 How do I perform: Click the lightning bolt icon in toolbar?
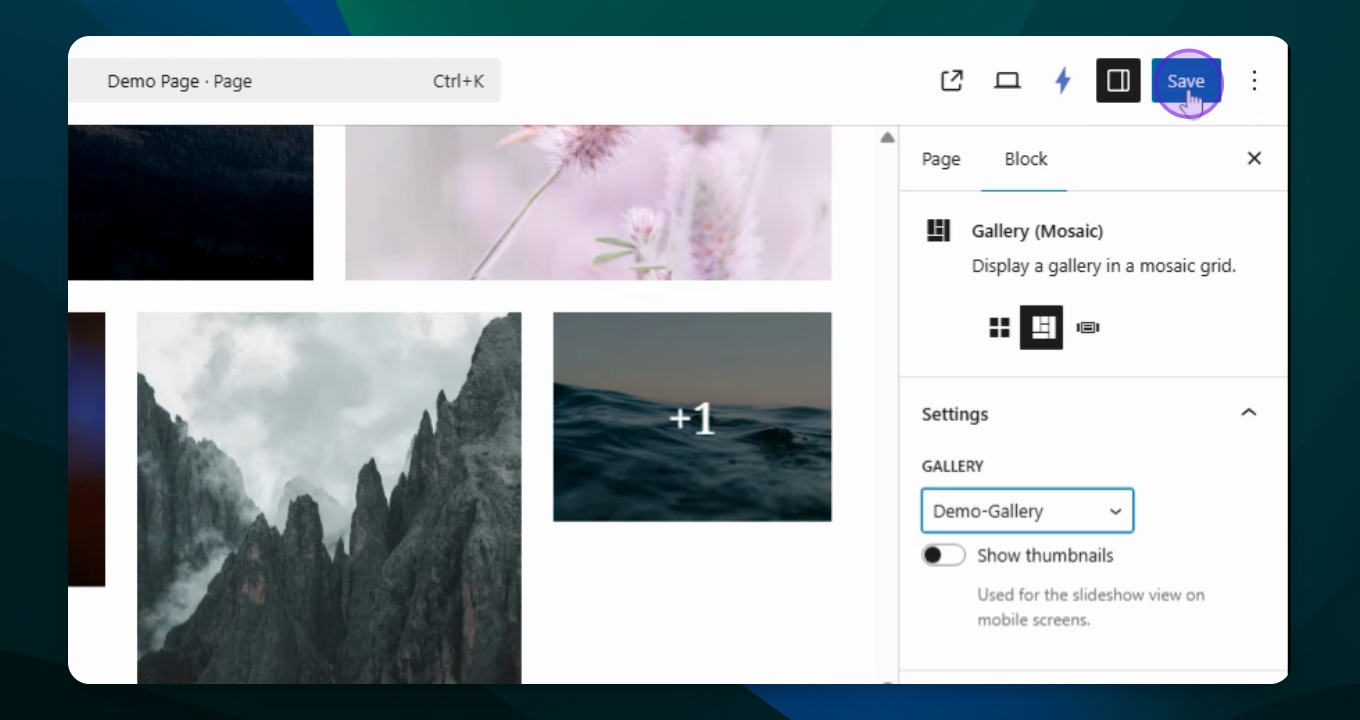[1063, 81]
